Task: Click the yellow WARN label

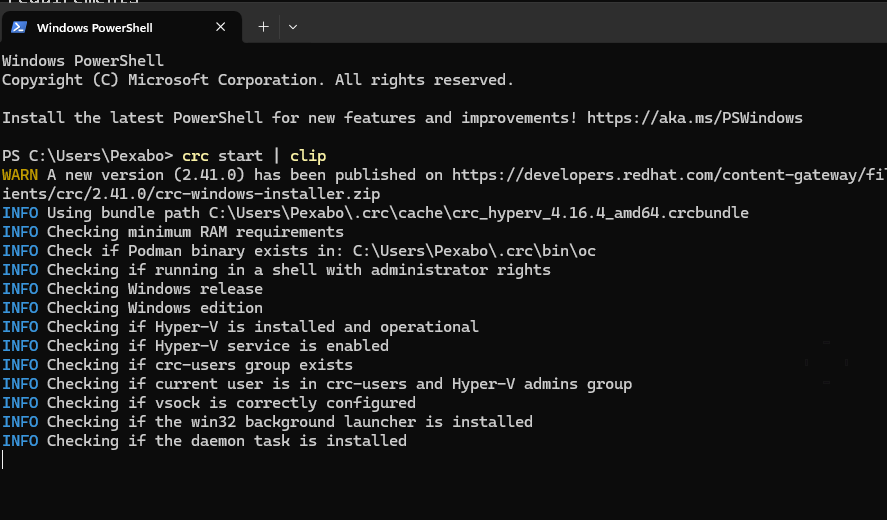Action: click(20, 175)
